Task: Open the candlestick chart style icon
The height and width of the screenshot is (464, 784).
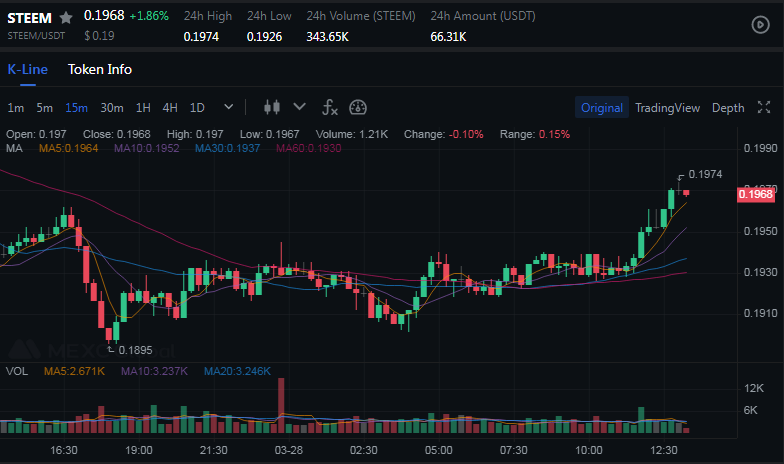Action: [271, 107]
